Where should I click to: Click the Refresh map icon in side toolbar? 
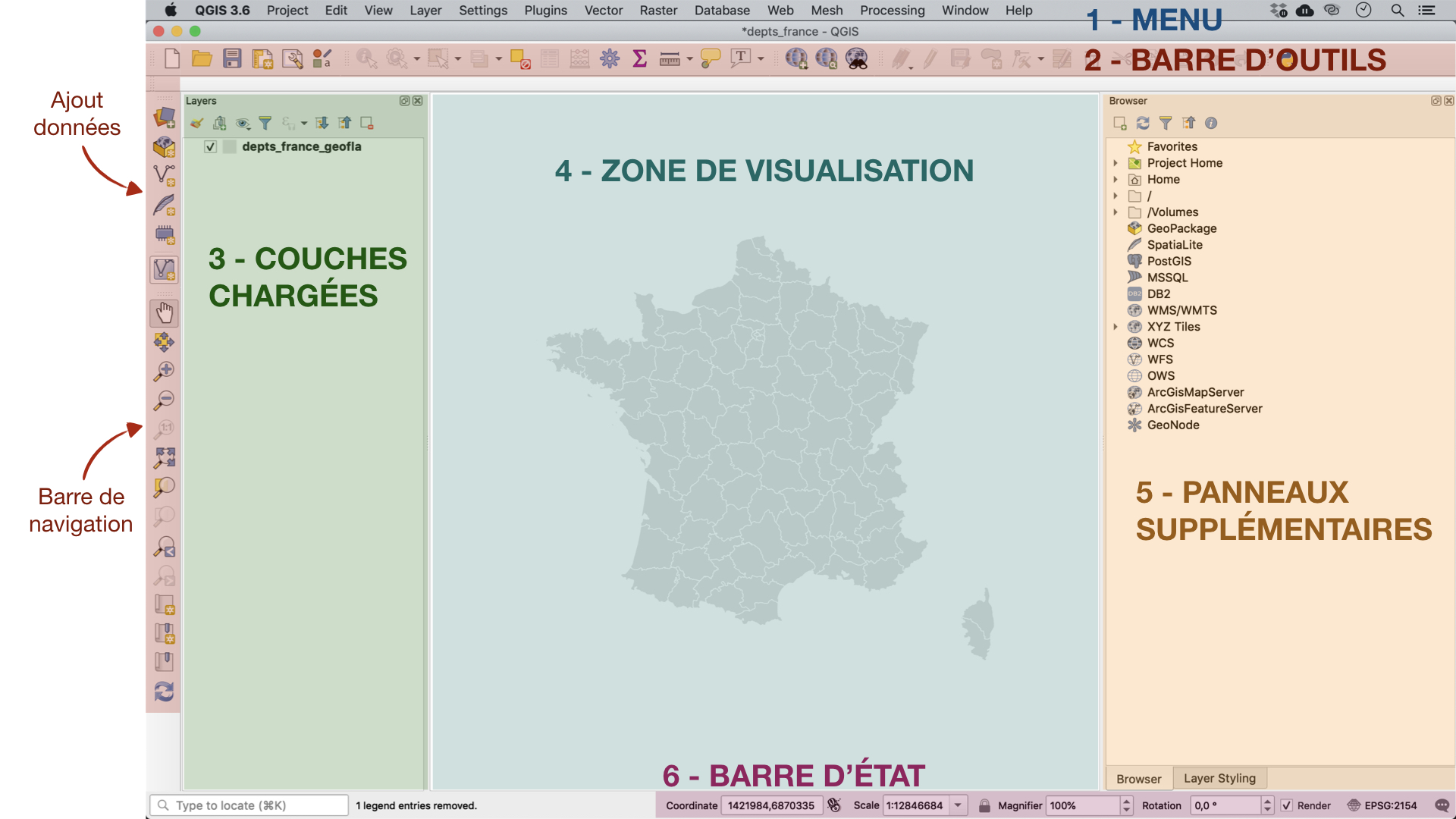point(165,692)
